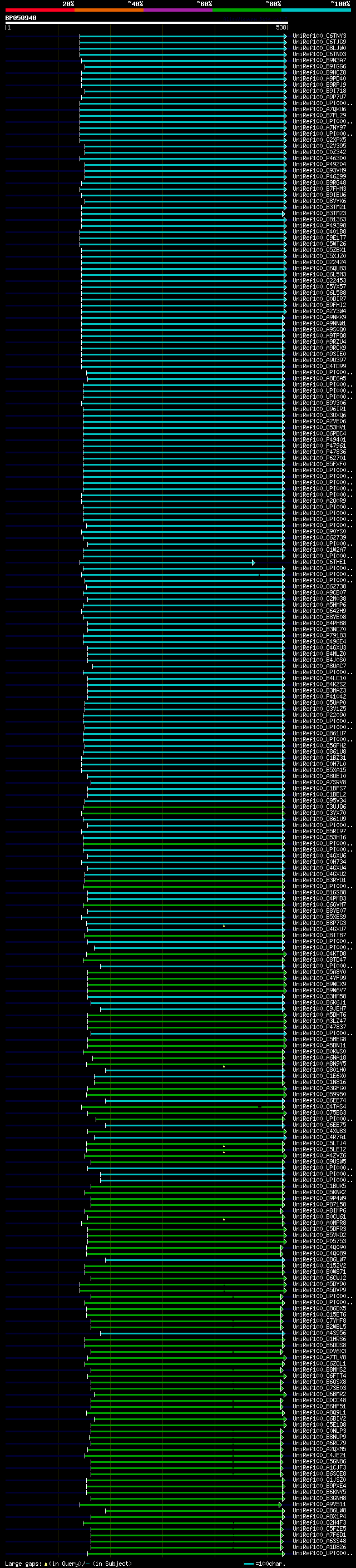Select the UniRef100_B3TM21 label
Image resolution: width=356 pixels, height=1568 pixels.
[x=319, y=207]
